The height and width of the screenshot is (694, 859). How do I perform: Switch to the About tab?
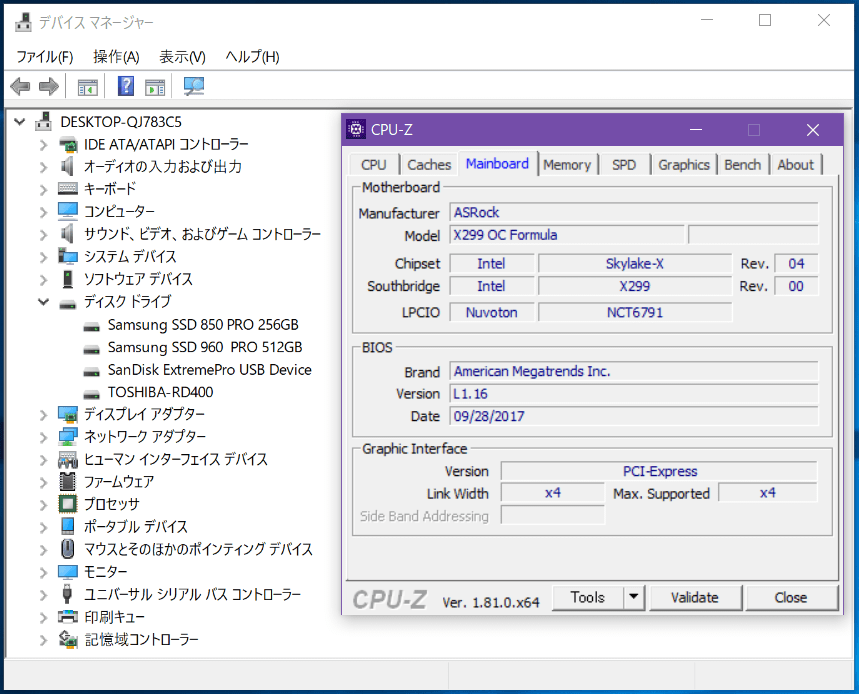click(x=795, y=165)
